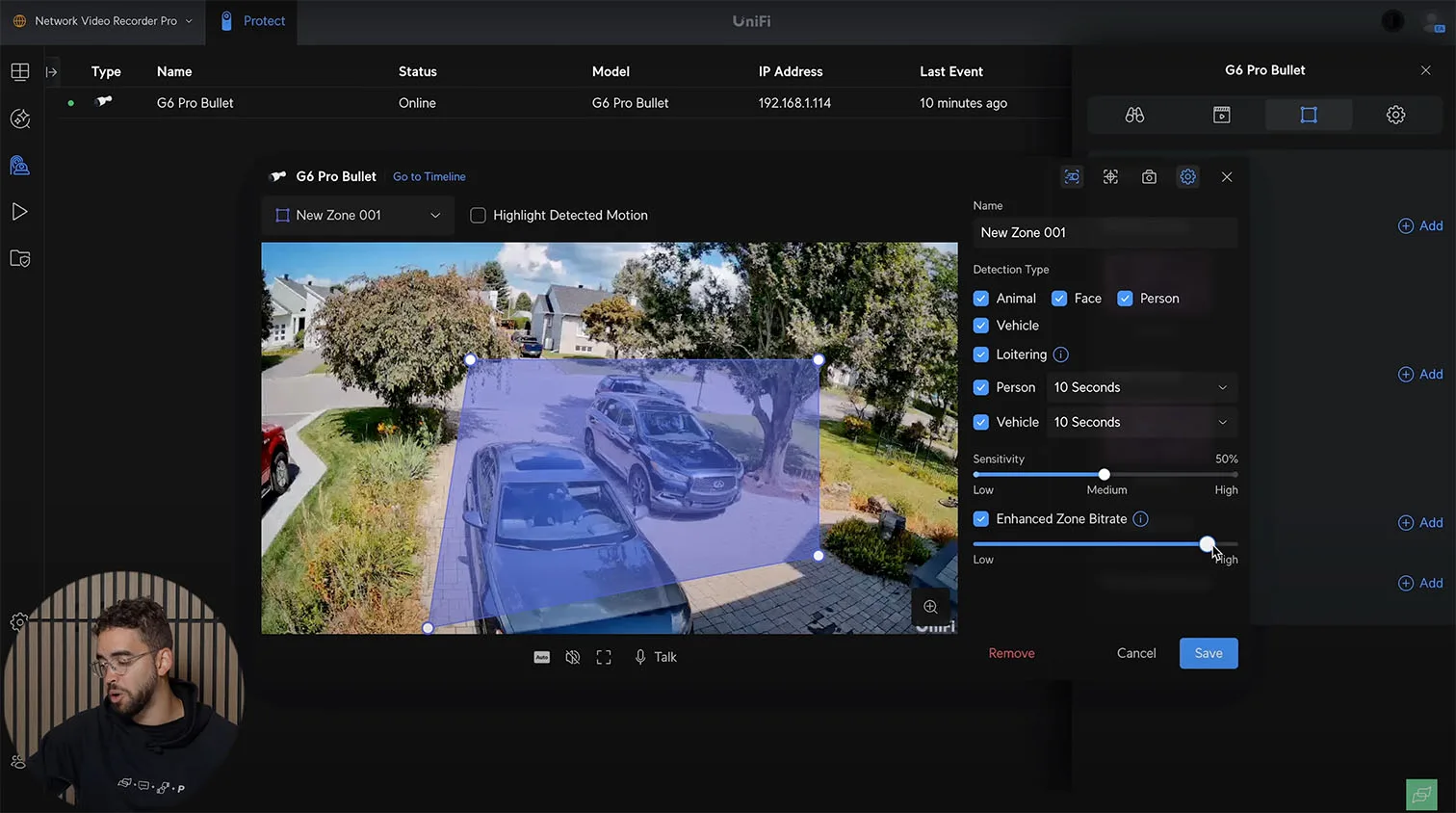Open the New Zone 001 zone dropdown
The image size is (1456, 813).
coord(357,216)
